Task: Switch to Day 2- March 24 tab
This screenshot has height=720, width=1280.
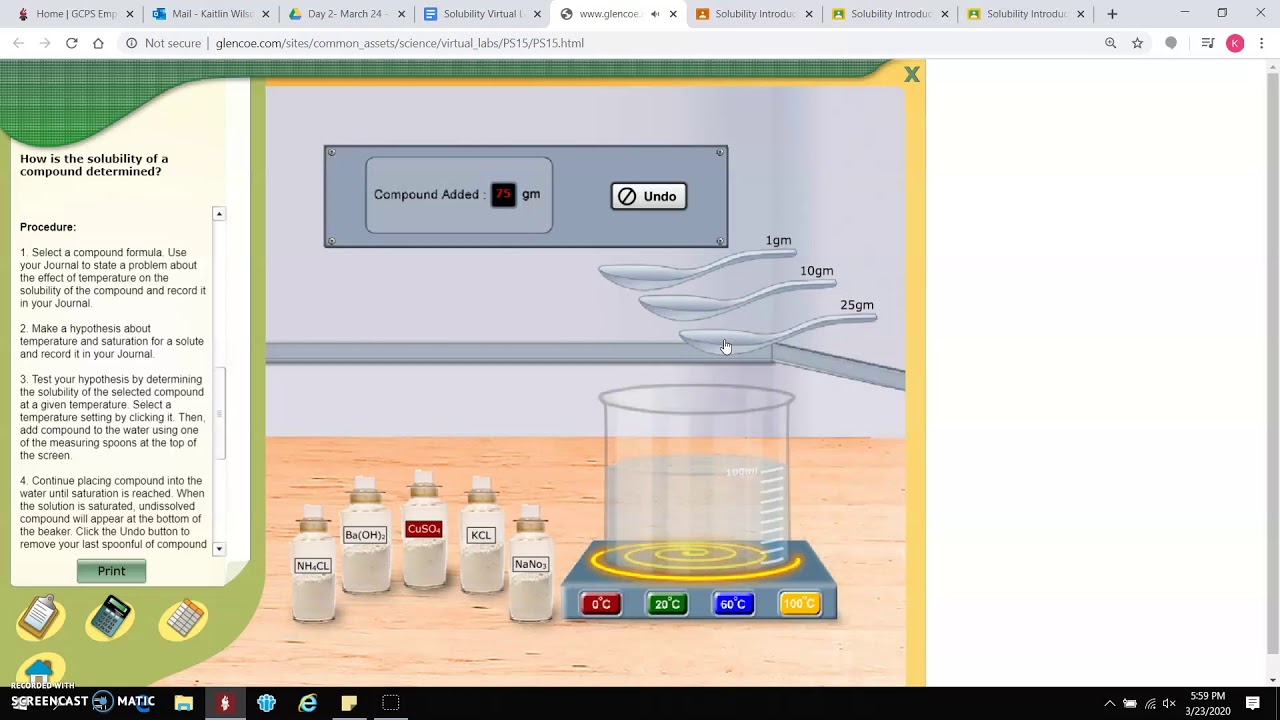Action: [x=348, y=14]
